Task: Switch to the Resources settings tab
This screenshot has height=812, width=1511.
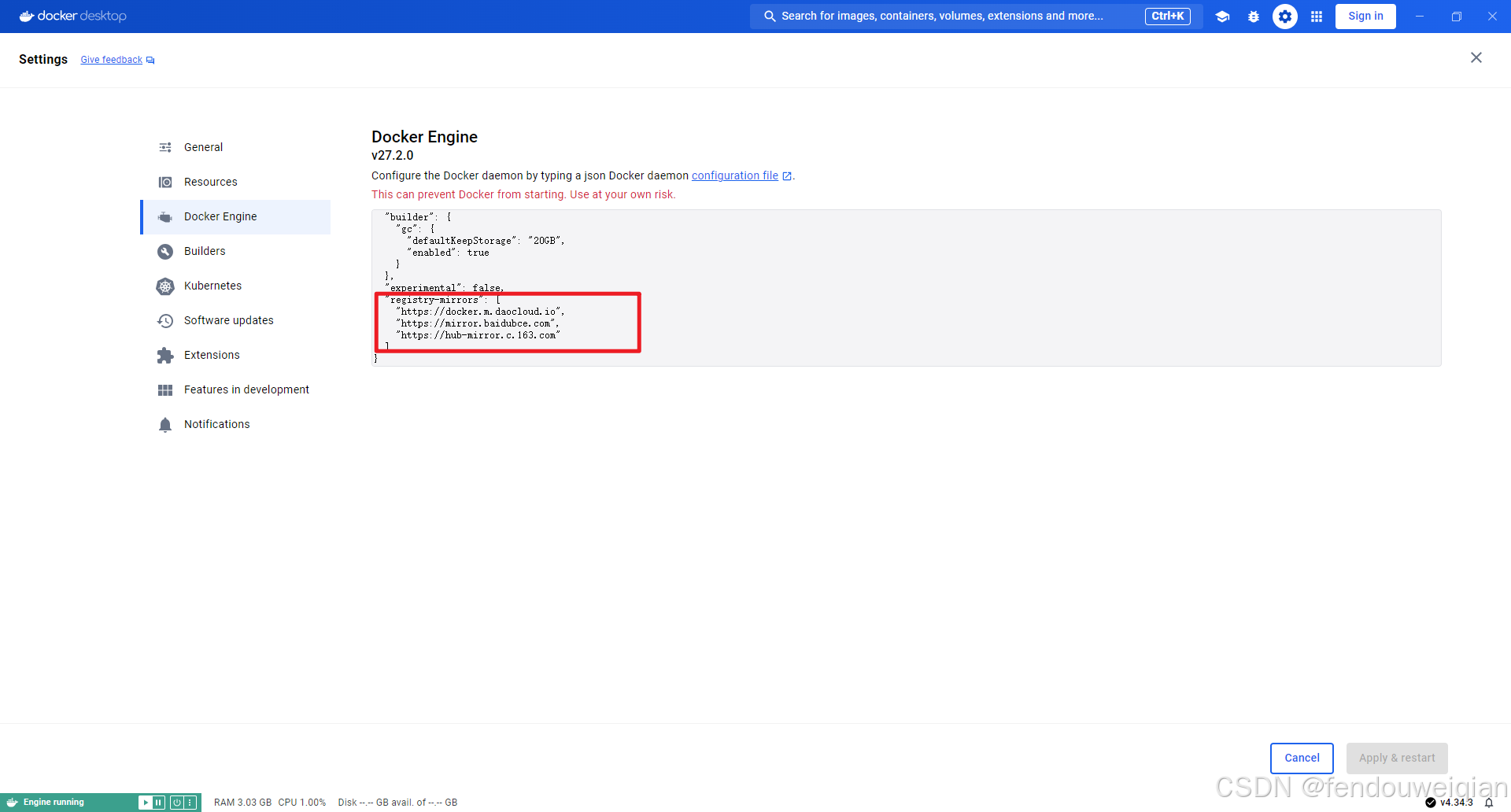Action: coord(235,182)
